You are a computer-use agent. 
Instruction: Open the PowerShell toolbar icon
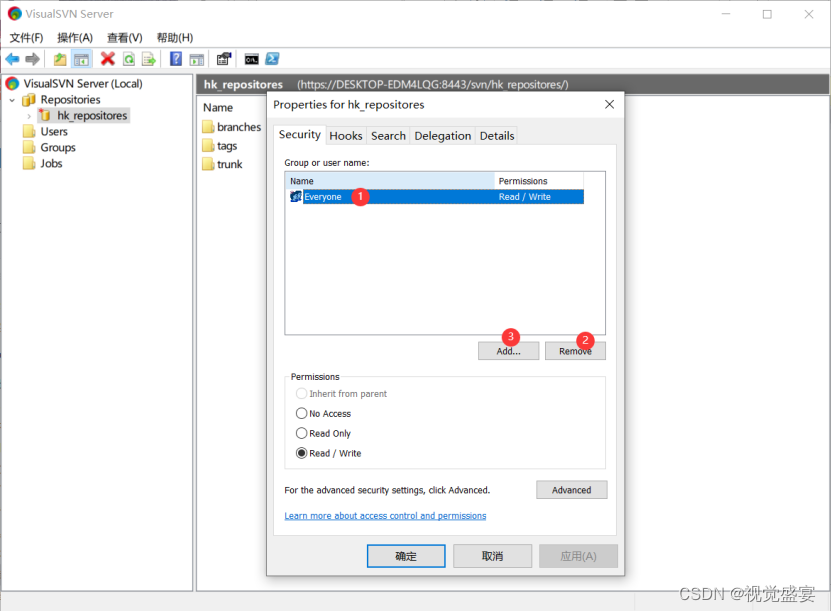[x=272, y=59]
